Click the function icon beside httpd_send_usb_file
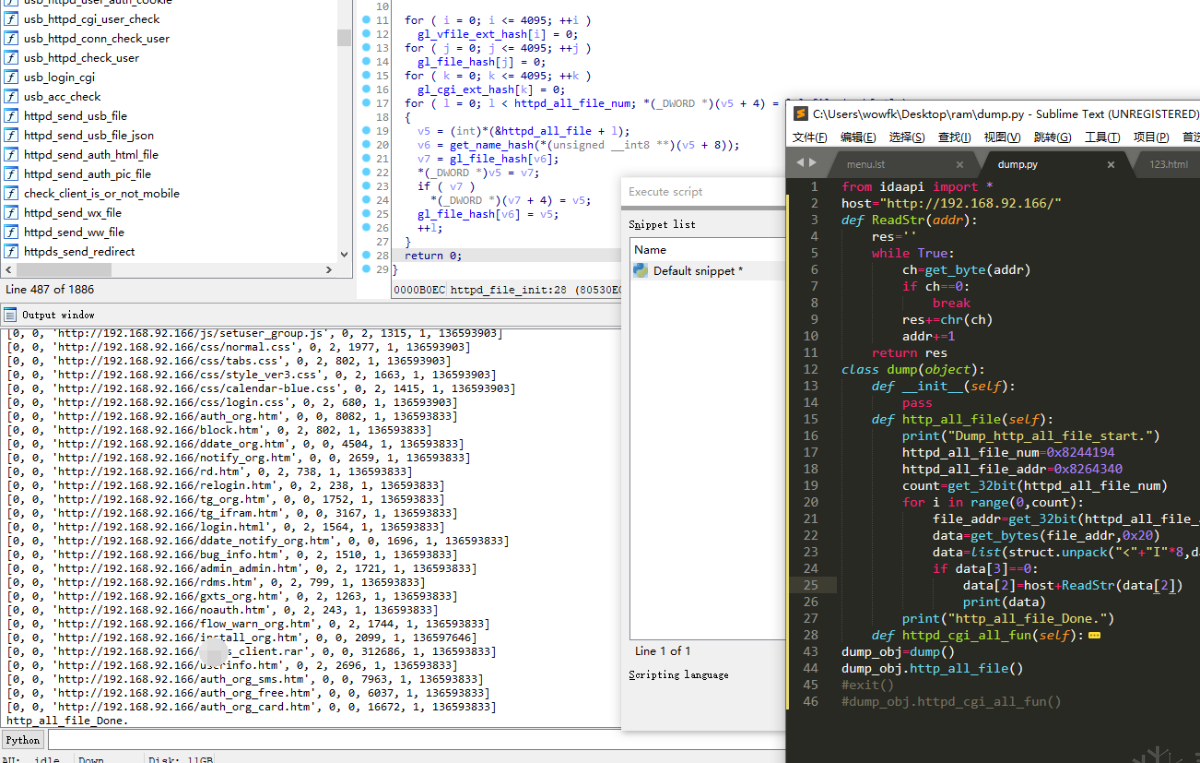 (11, 116)
